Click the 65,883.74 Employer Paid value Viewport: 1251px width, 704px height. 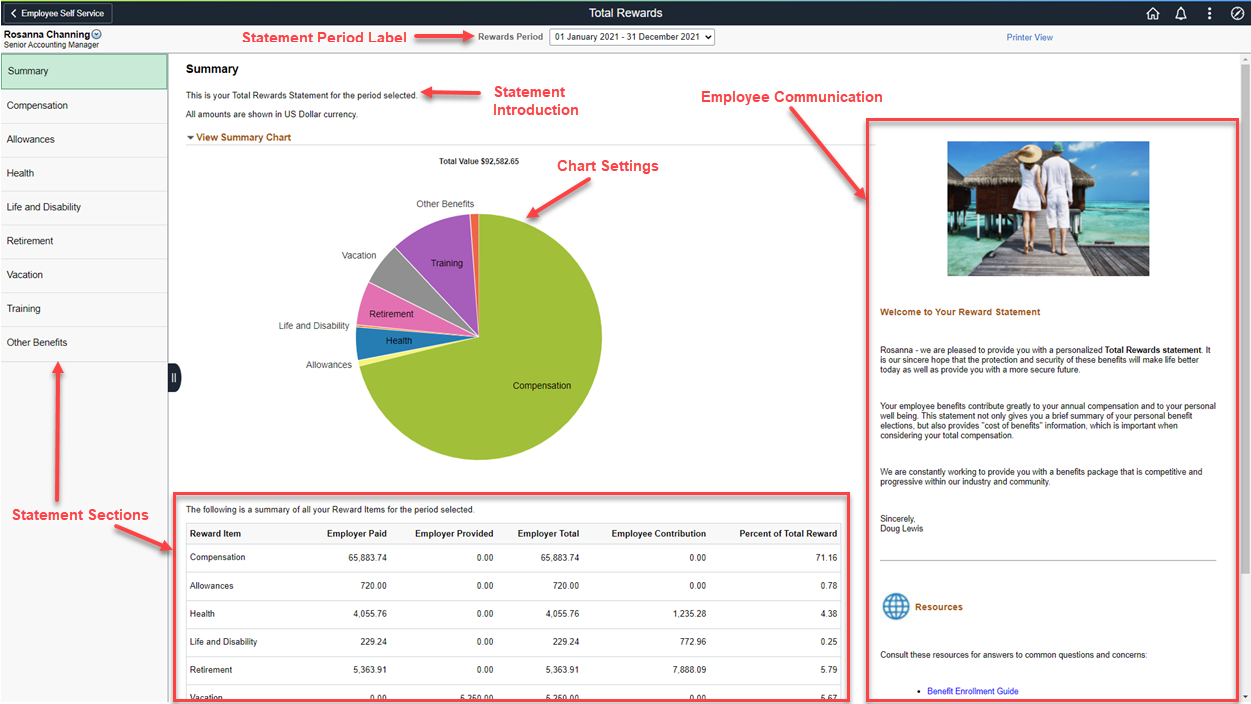click(x=366, y=558)
